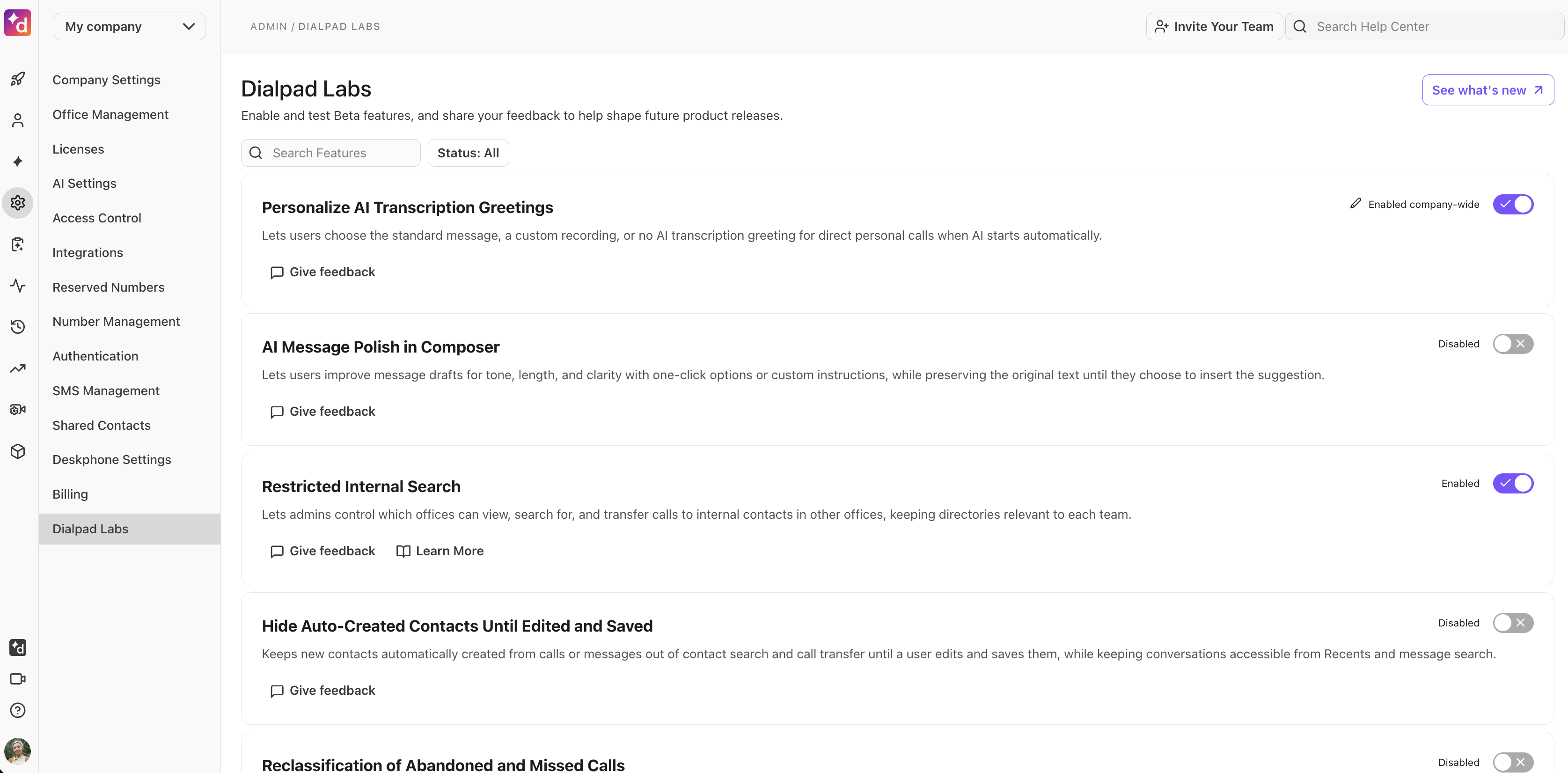Viewport: 1568px width, 773px height.
Task: Click the magnifier icon in Search Features
Action: click(256, 153)
